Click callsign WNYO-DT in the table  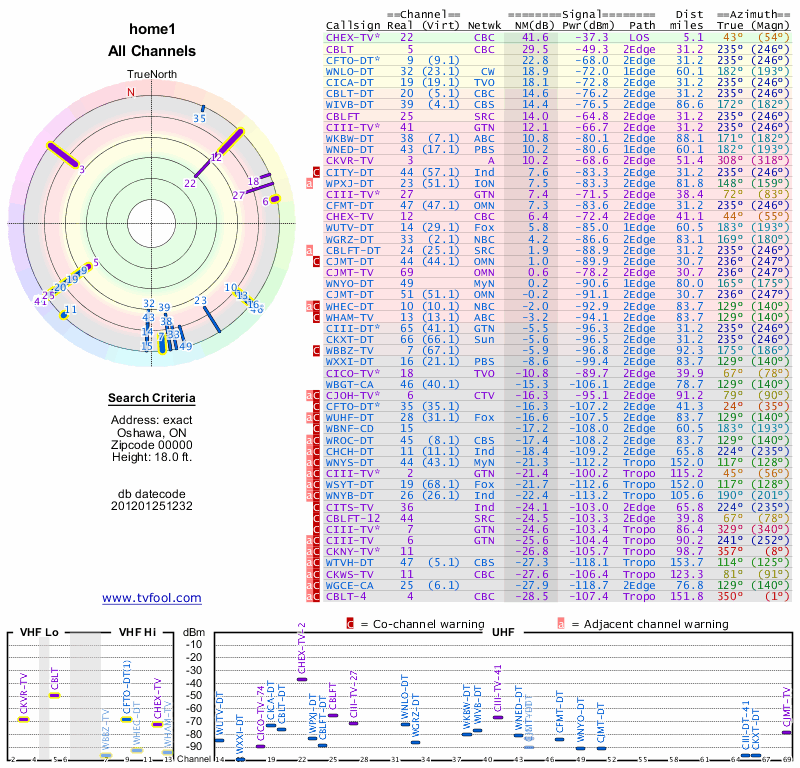click(350, 284)
